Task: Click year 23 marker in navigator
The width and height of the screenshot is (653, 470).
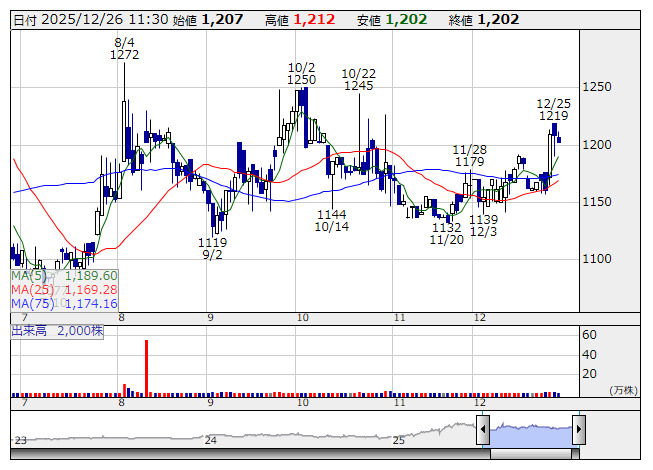Action: tap(20, 440)
